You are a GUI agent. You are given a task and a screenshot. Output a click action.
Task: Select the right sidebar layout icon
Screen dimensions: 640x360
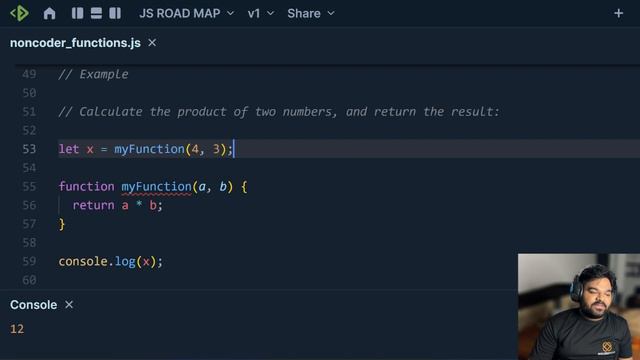tap(115, 13)
